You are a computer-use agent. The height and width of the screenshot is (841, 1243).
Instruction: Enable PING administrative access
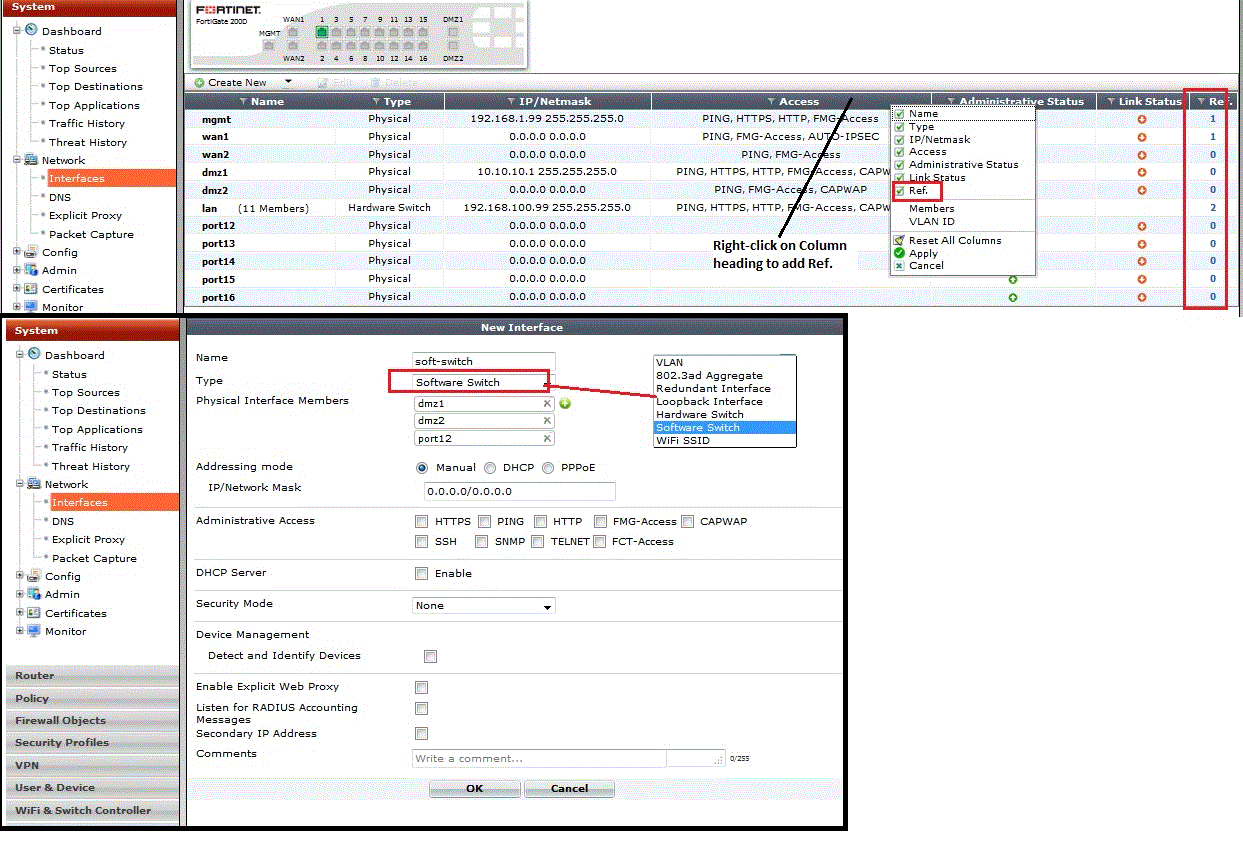tap(484, 521)
